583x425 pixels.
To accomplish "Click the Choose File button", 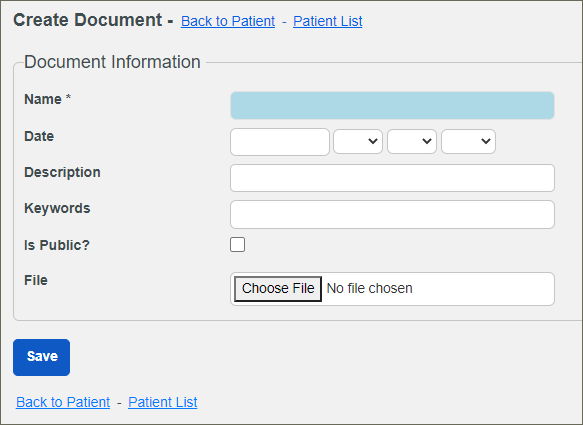I will (x=278, y=289).
